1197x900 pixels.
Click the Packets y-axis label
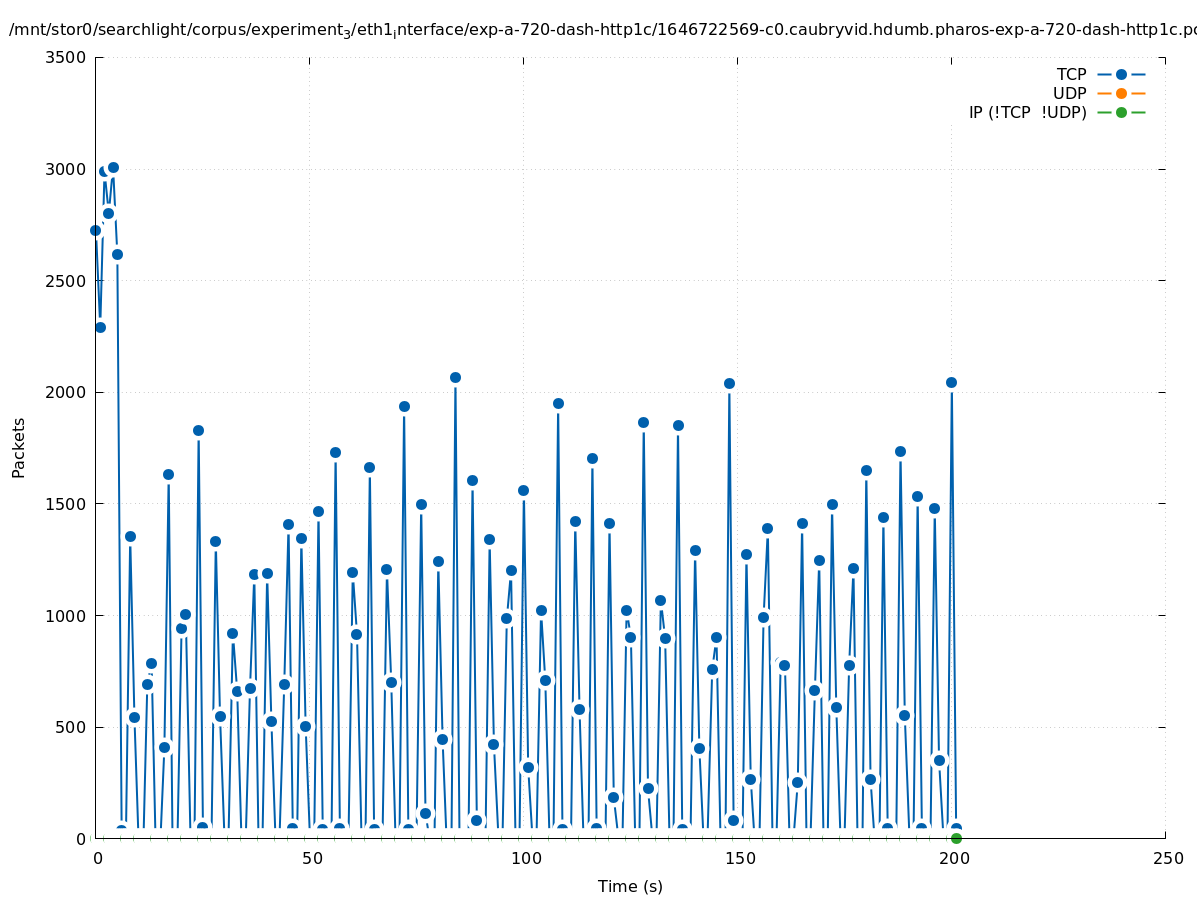coord(19,447)
